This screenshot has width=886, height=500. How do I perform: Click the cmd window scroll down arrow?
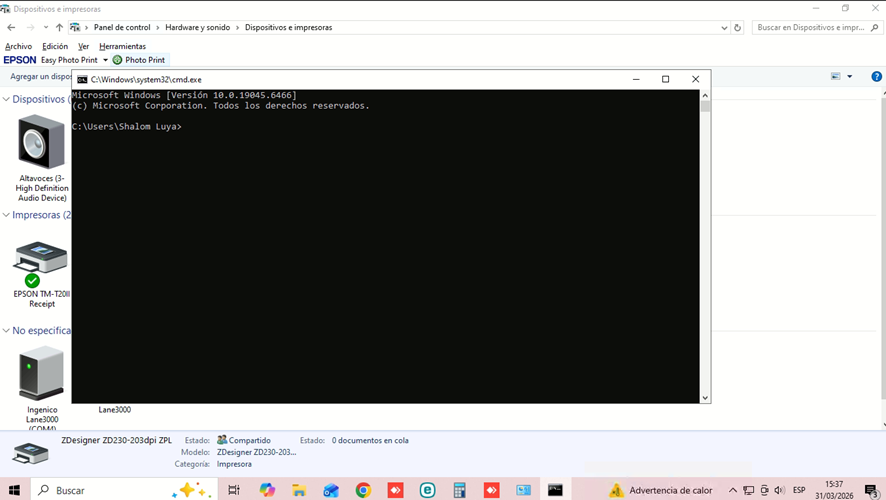point(705,398)
